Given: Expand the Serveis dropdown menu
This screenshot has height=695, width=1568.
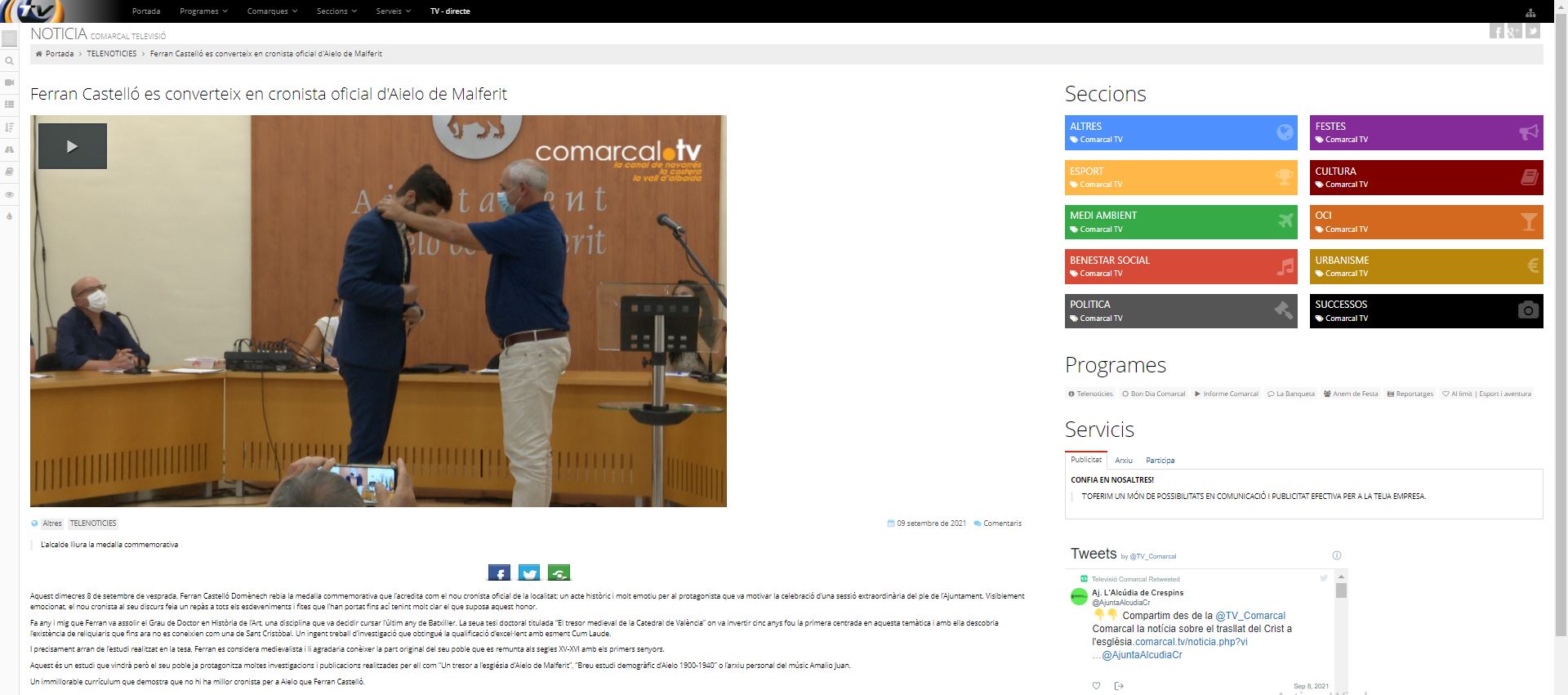Looking at the screenshot, I should pyautogui.click(x=393, y=11).
